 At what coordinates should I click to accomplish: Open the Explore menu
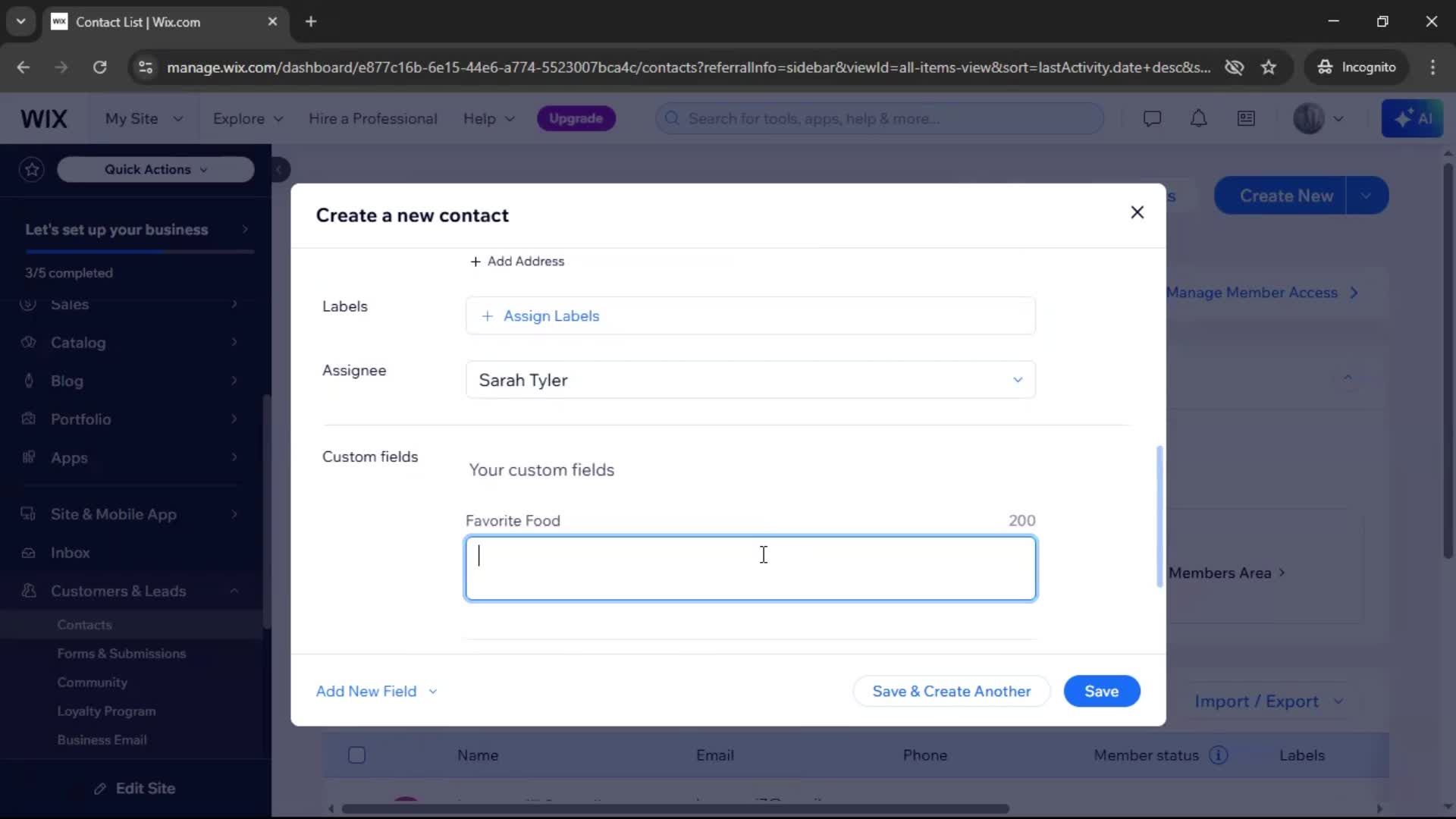(x=248, y=118)
